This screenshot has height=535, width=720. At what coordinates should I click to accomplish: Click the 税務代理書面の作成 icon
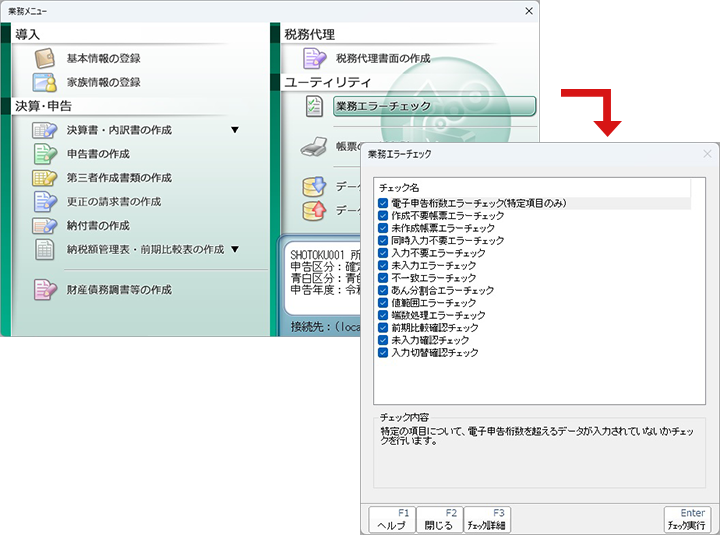315,59
